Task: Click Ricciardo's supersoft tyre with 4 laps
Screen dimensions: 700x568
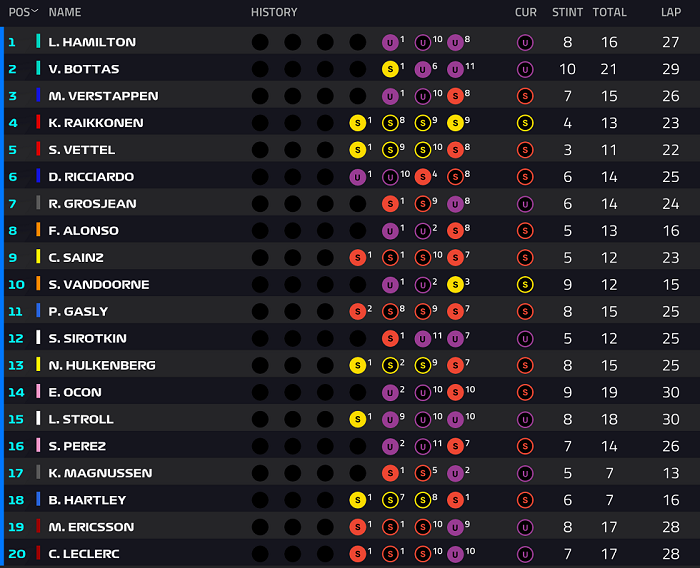Action: (423, 177)
